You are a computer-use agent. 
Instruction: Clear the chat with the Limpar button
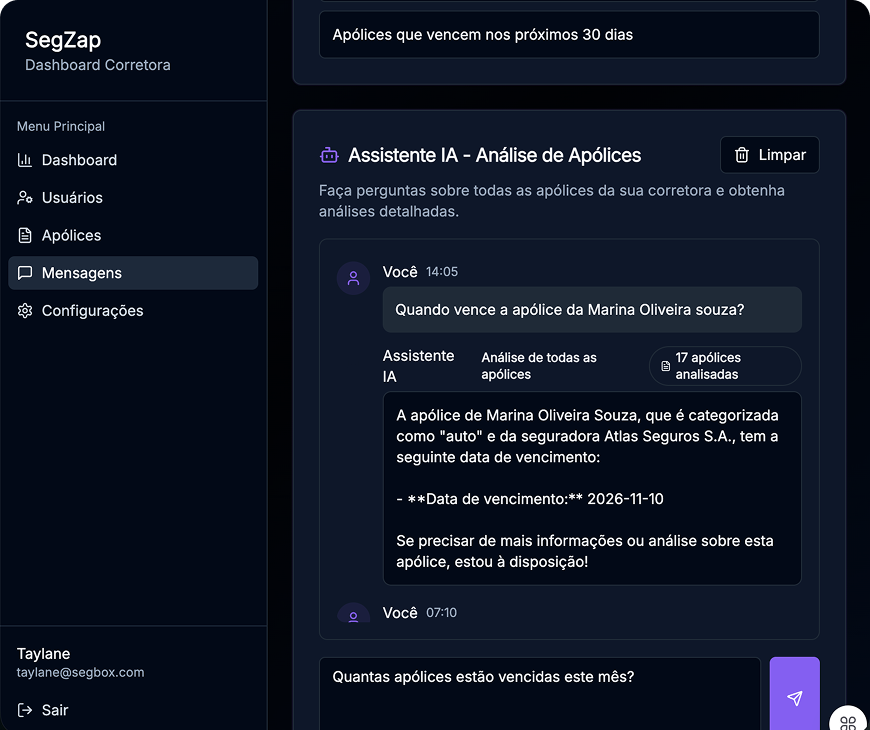click(x=770, y=155)
